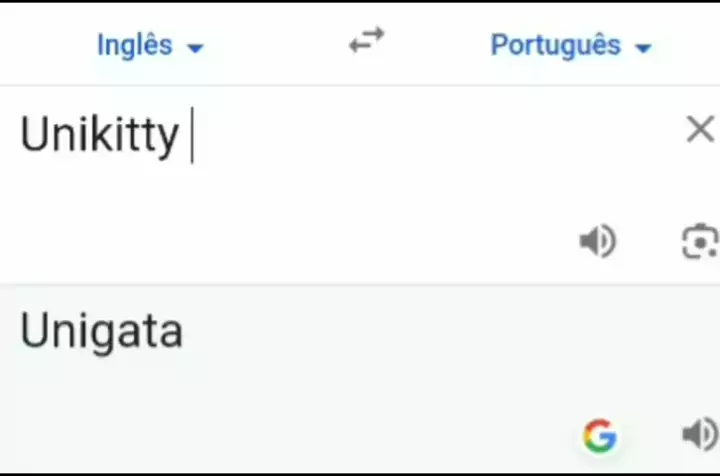
Task: Click blank area of the translation result panel
Action: click(350, 400)
